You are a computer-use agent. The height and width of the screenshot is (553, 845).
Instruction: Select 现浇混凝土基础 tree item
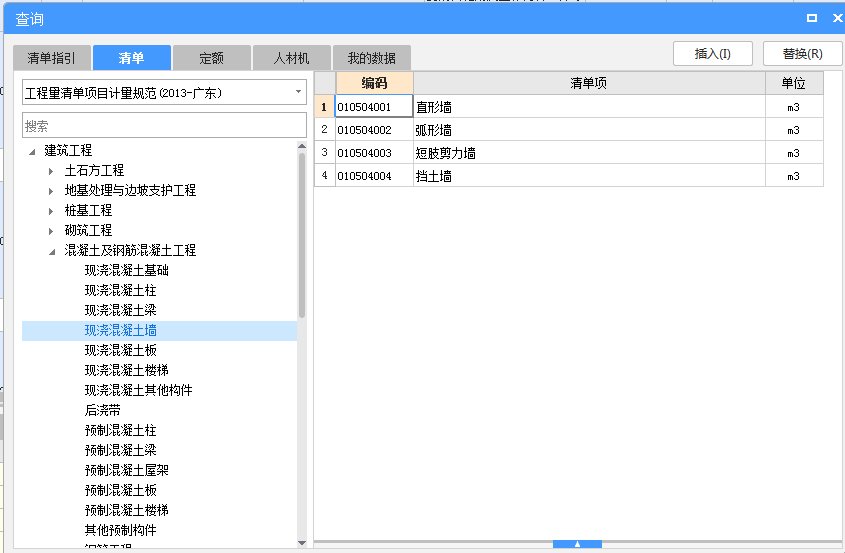(x=127, y=270)
